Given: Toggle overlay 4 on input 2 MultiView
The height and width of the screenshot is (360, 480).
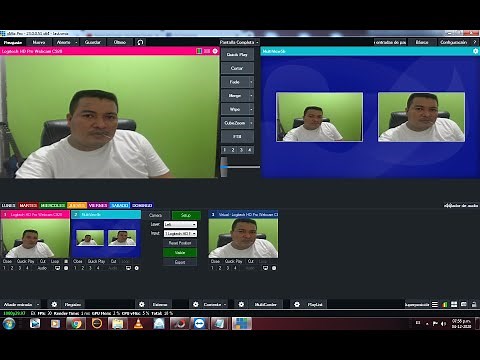Looking at the screenshot, I should (98, 268).
